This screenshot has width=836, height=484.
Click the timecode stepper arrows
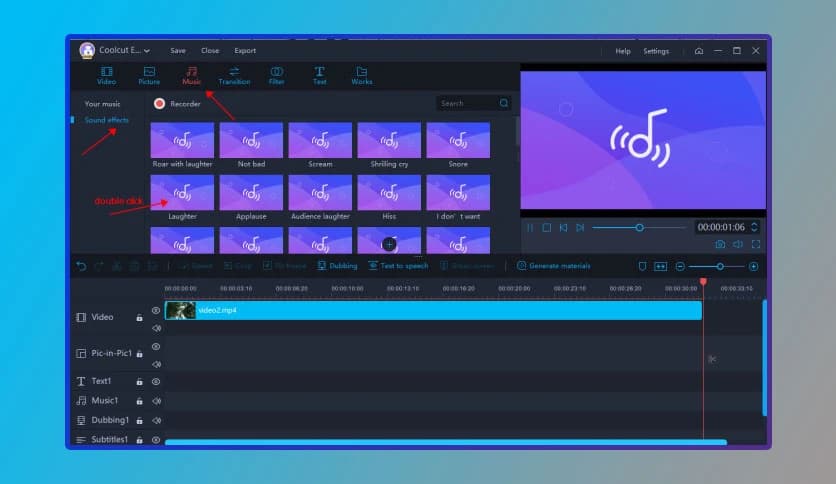coord(754,227)
